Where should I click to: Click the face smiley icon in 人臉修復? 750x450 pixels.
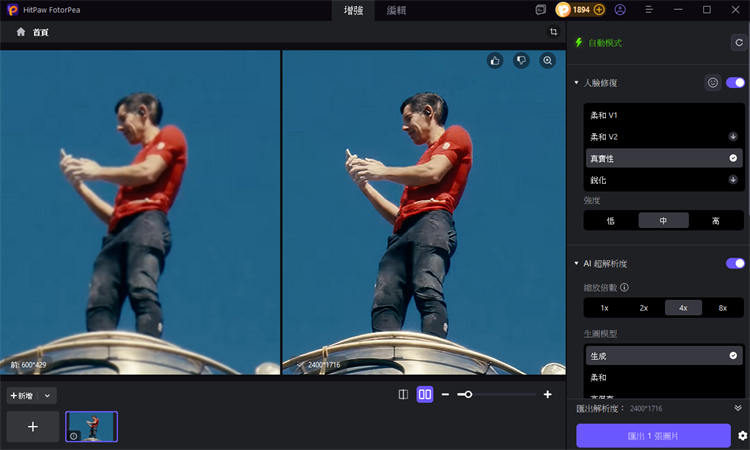712,83
